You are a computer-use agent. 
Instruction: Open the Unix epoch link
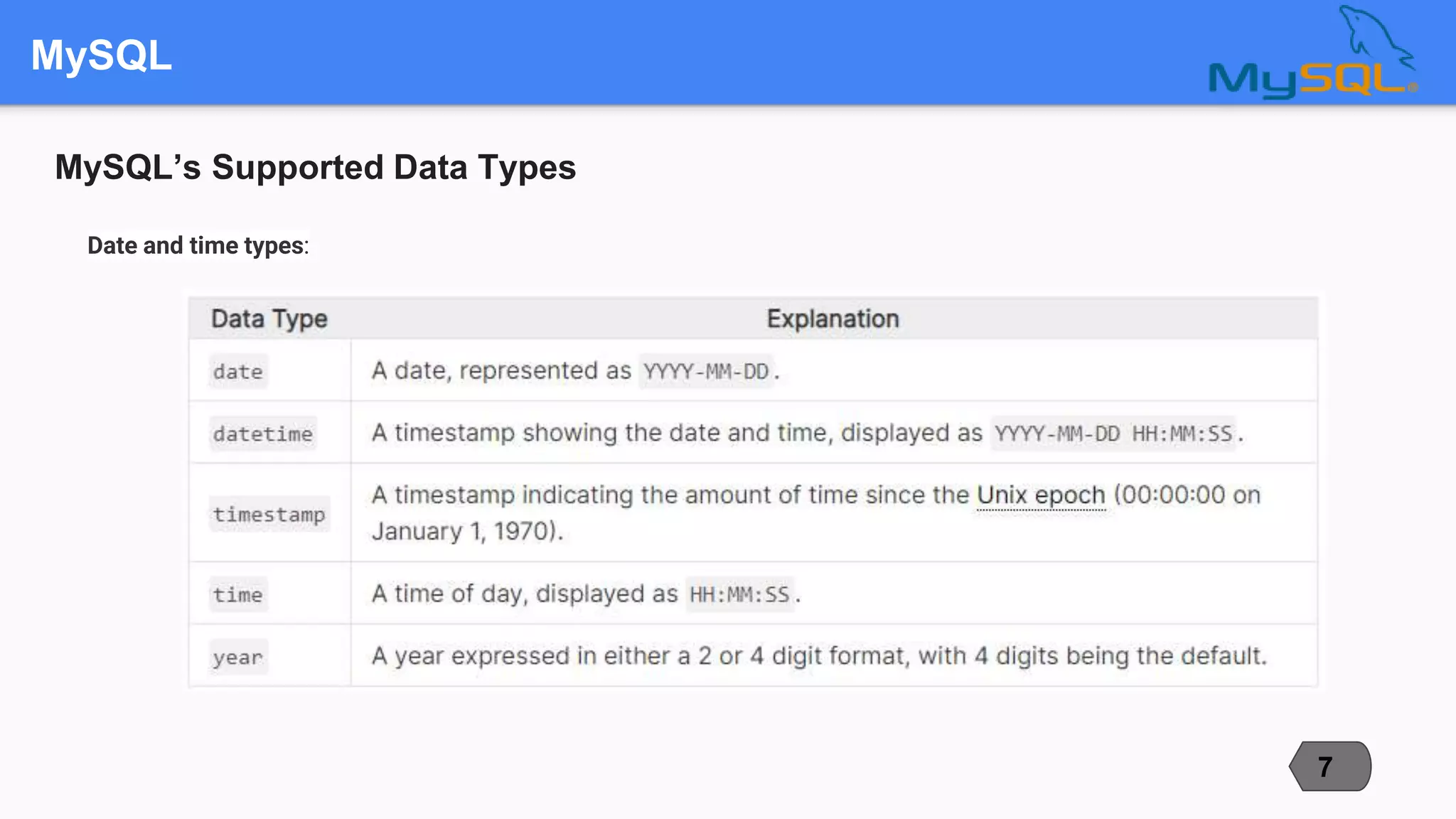(x=1041, y=495)
